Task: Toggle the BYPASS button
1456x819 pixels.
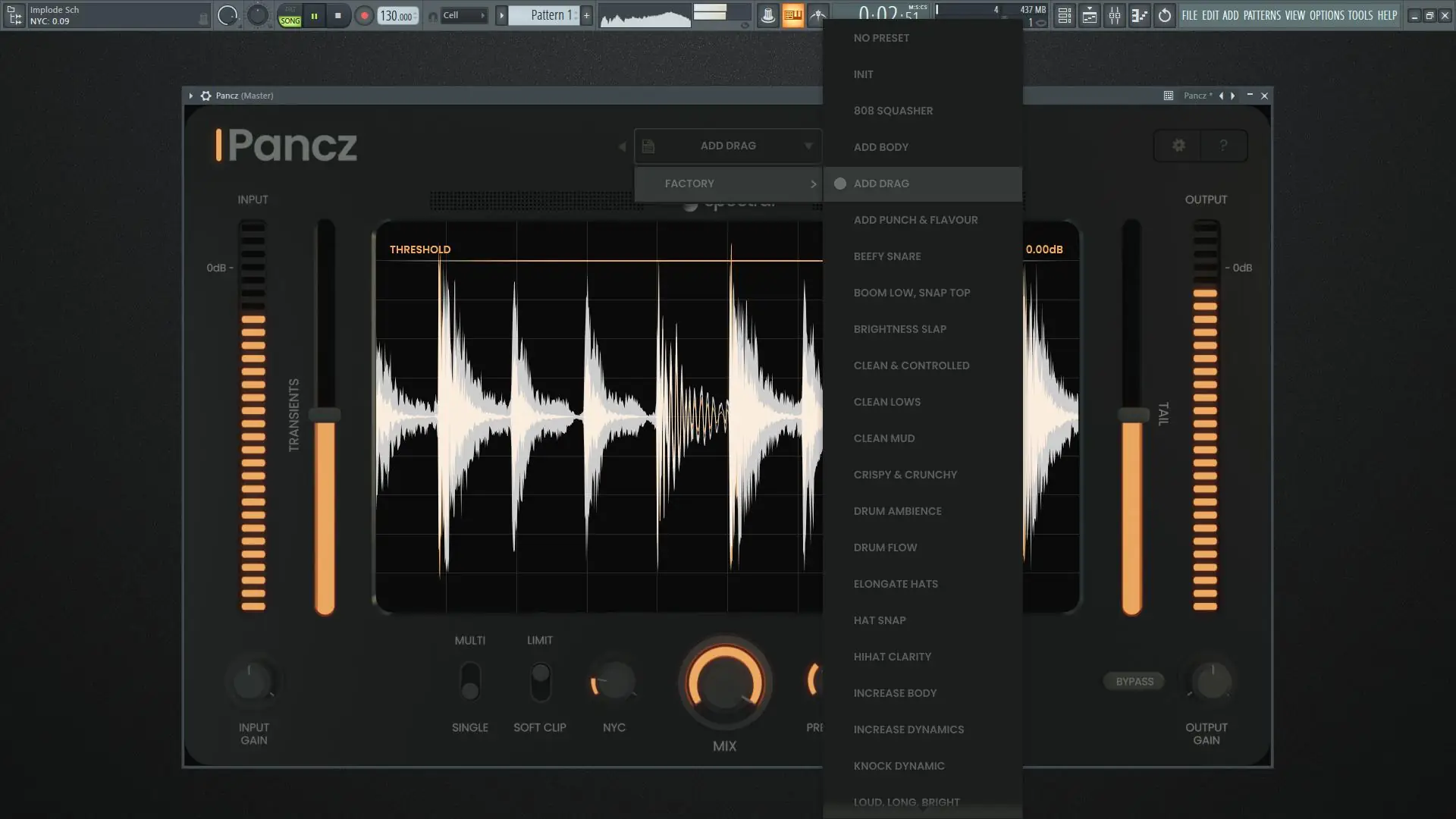Action: pos(1134,681)
